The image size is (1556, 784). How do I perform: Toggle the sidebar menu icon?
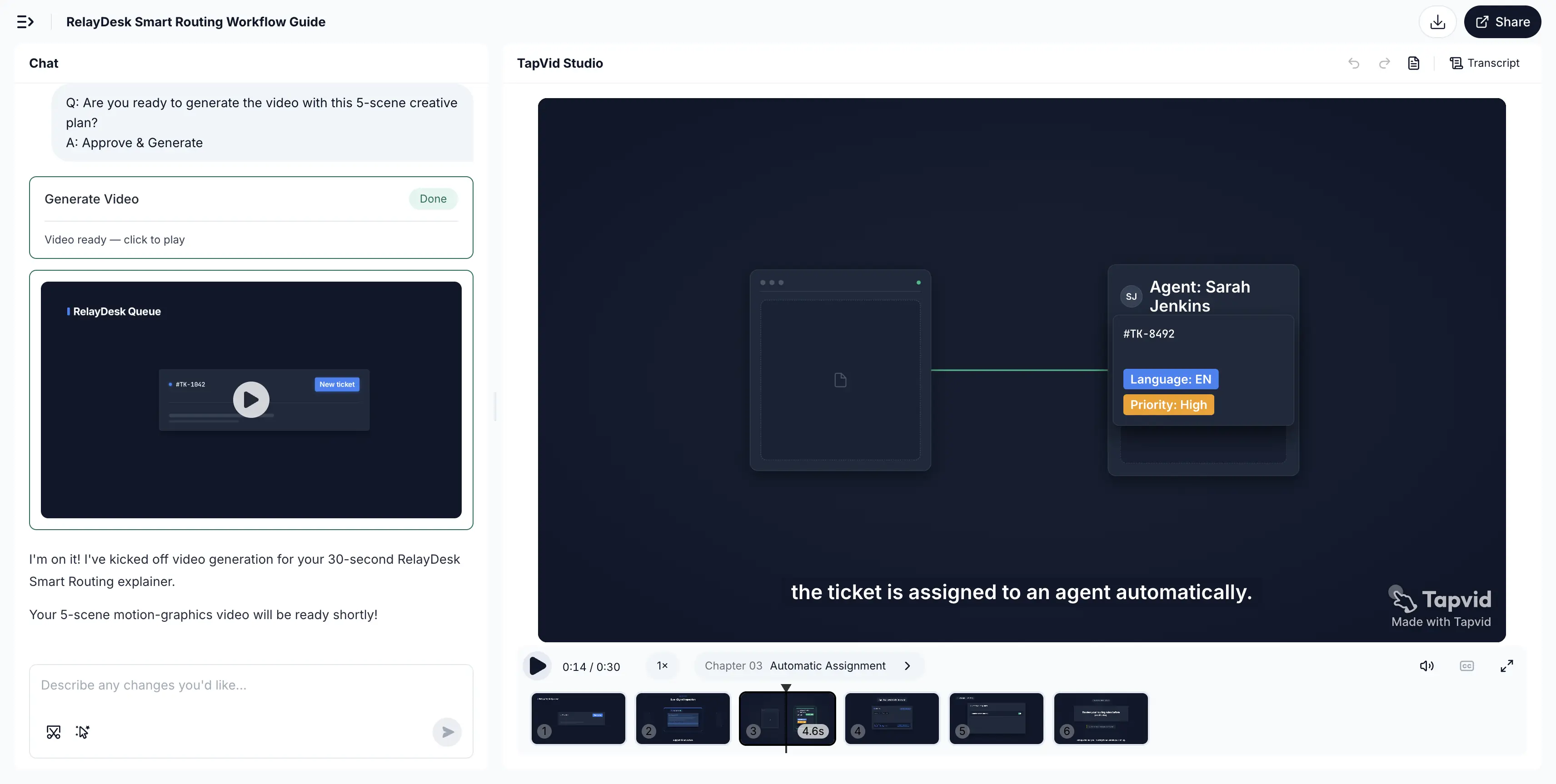[25, 22]
